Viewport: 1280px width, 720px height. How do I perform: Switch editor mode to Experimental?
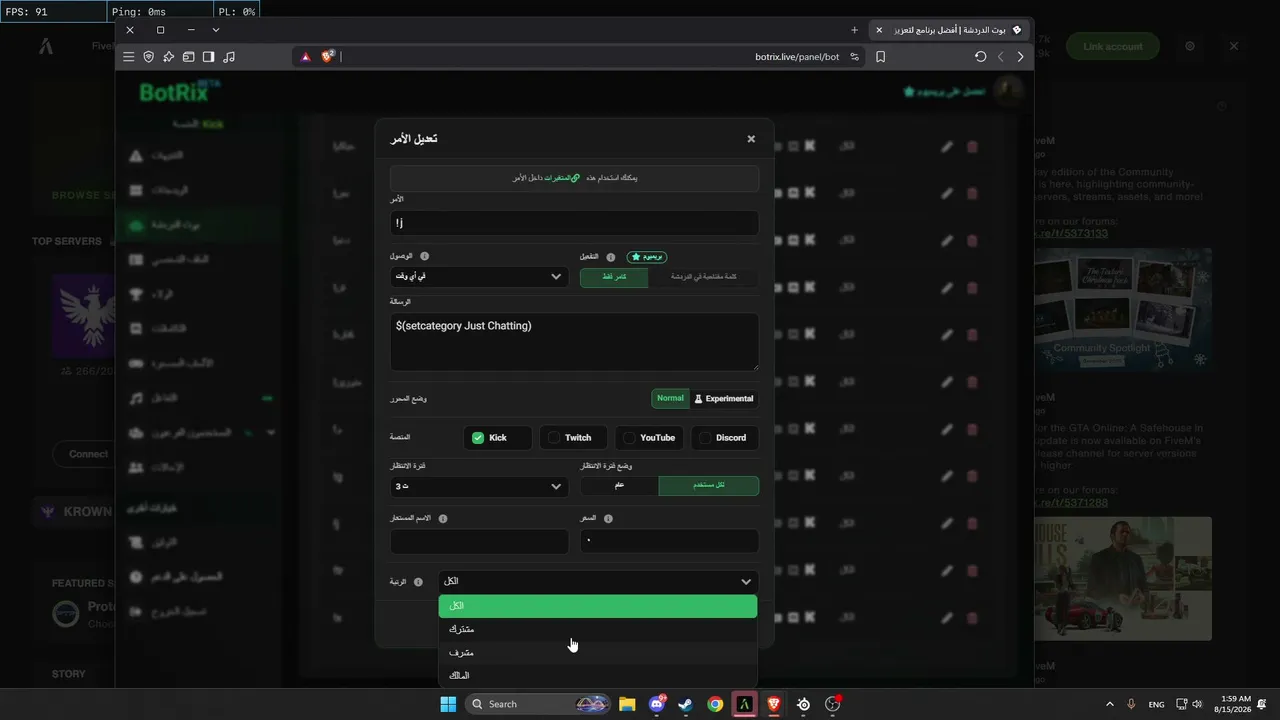(723, 398)
